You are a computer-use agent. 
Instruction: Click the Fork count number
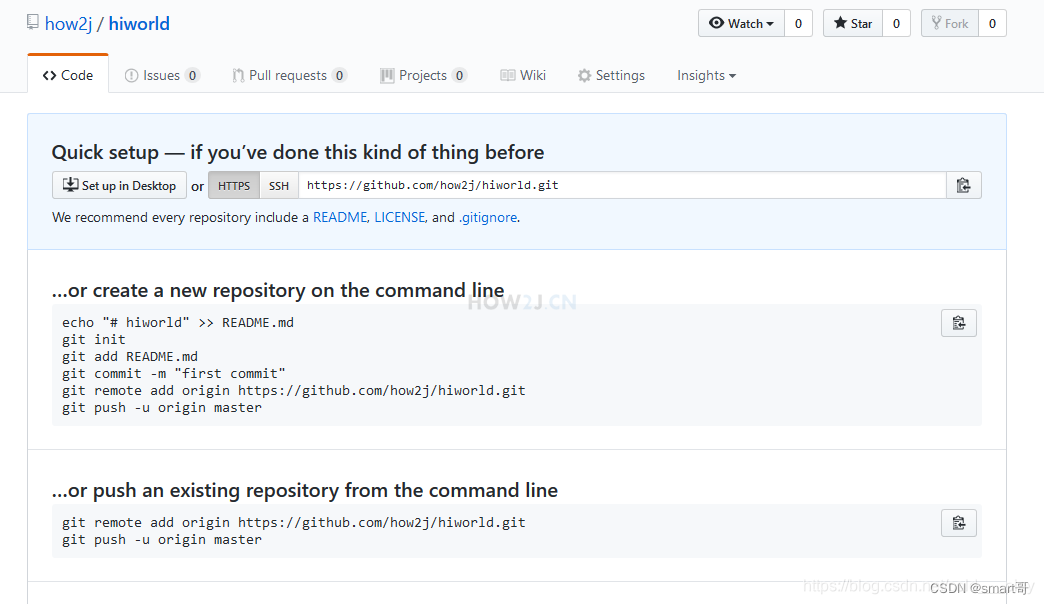992,23
